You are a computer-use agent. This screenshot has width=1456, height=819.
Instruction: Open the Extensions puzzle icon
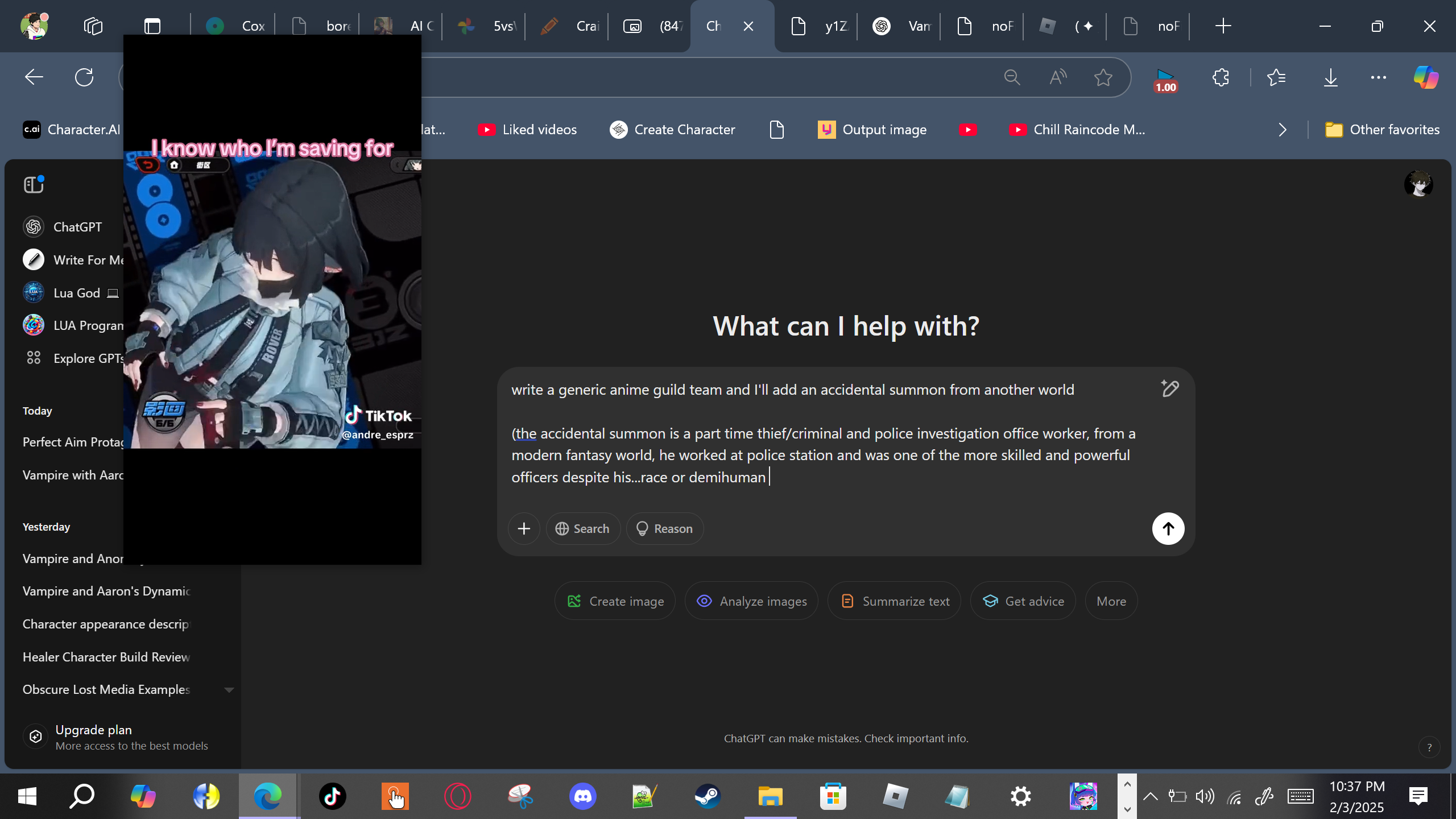tap(1221, 77)
